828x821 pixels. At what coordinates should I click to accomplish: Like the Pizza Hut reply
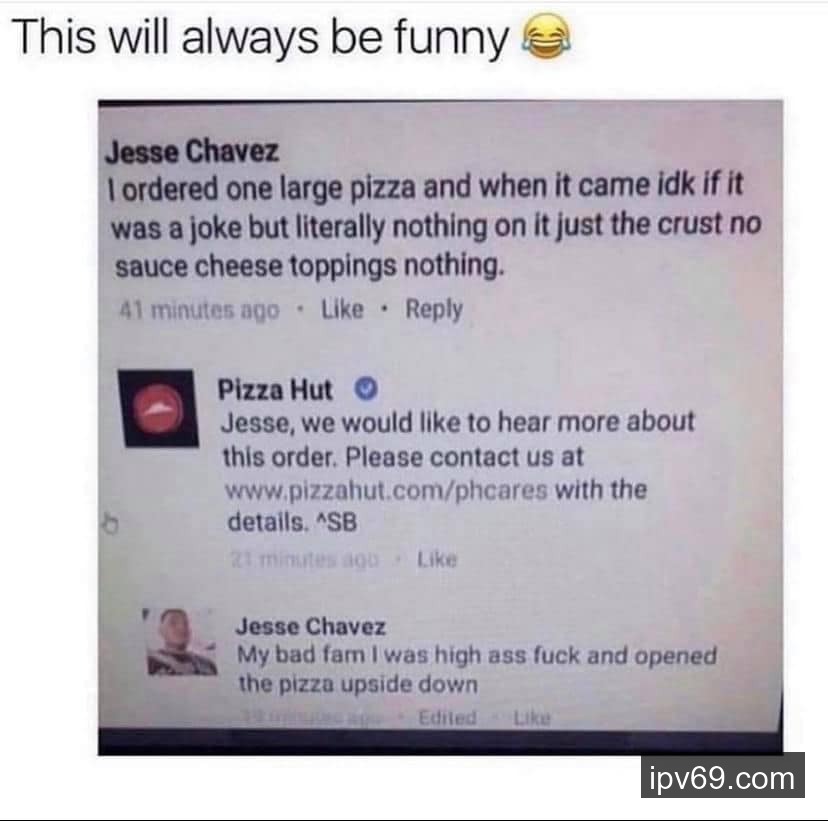click(x=437, y=559)
